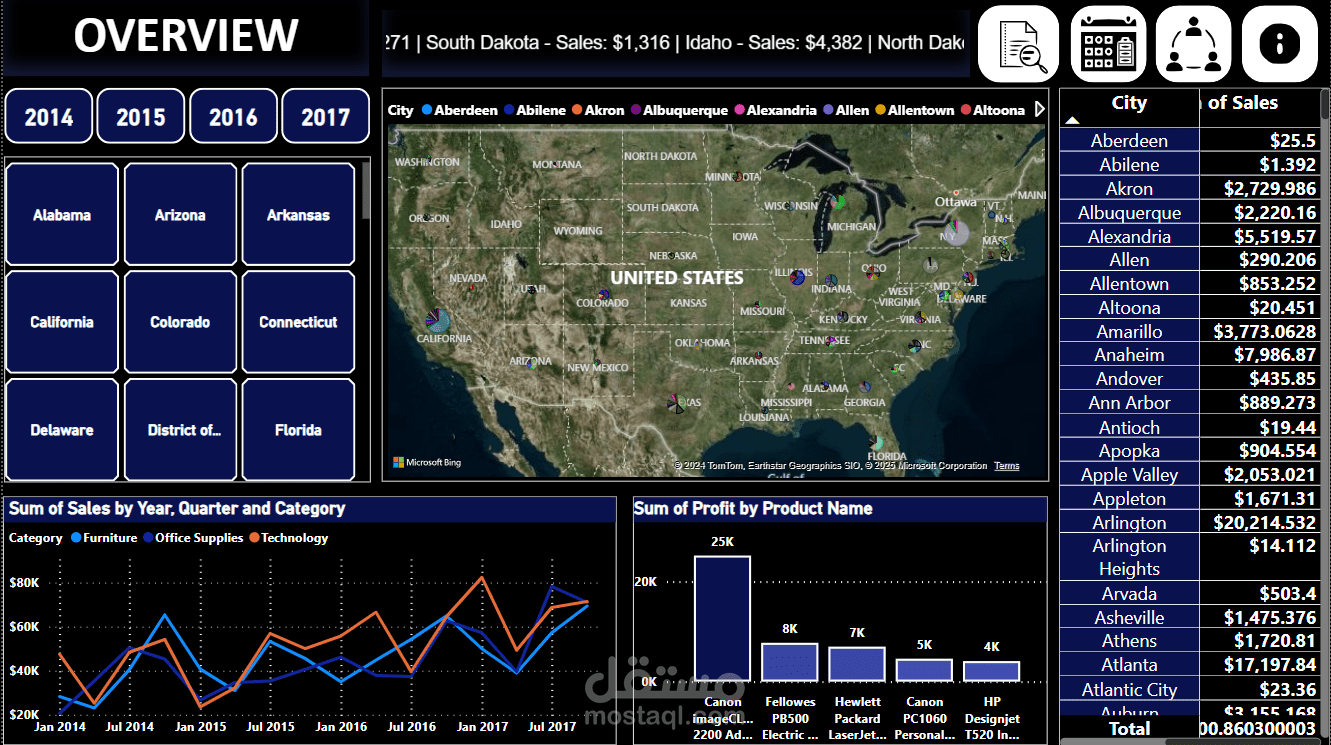Viewport: 1331px width, 745px height.
Task: Select the Albuquerque table row
Action: [x=1190, y=212]
